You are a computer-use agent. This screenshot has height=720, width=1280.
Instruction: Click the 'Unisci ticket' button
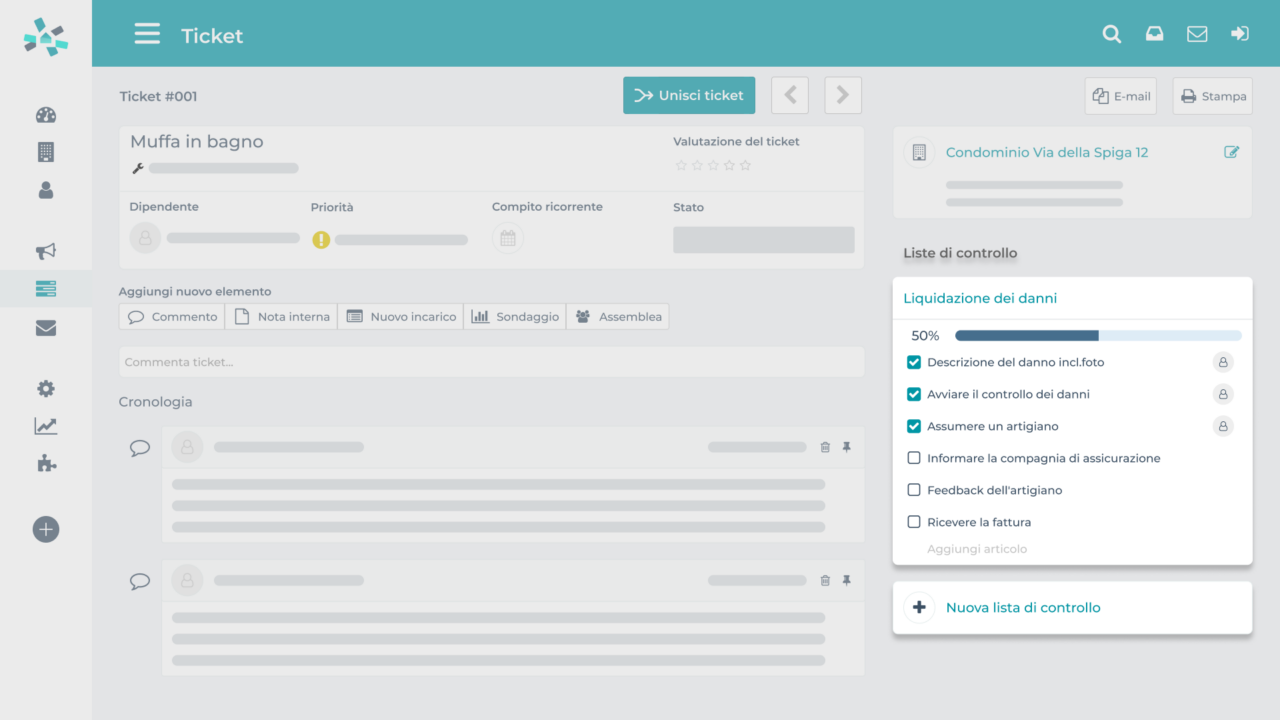click(x=689, y=95)
